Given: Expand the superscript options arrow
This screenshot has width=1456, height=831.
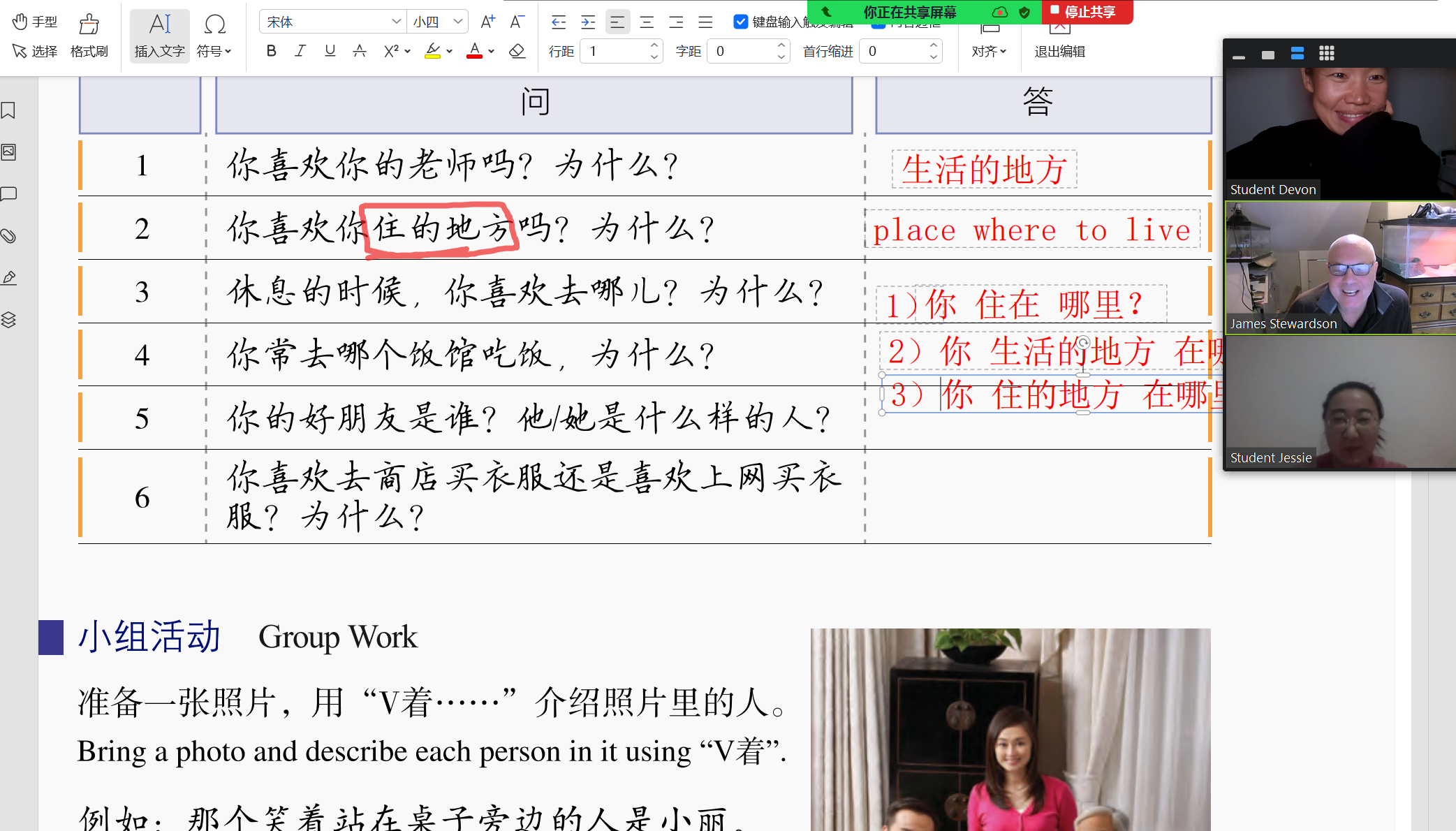Looking at the screenshot, I should [x=408, y=51].
